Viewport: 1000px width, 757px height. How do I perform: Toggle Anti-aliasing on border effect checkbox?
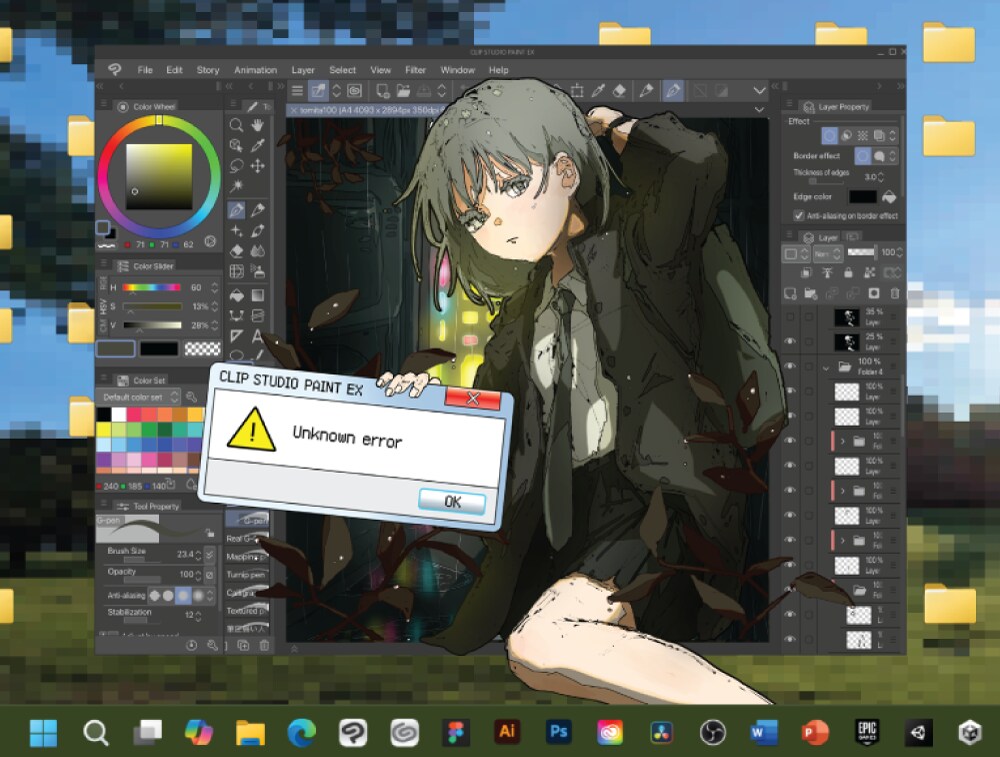(x=798, y=216)
